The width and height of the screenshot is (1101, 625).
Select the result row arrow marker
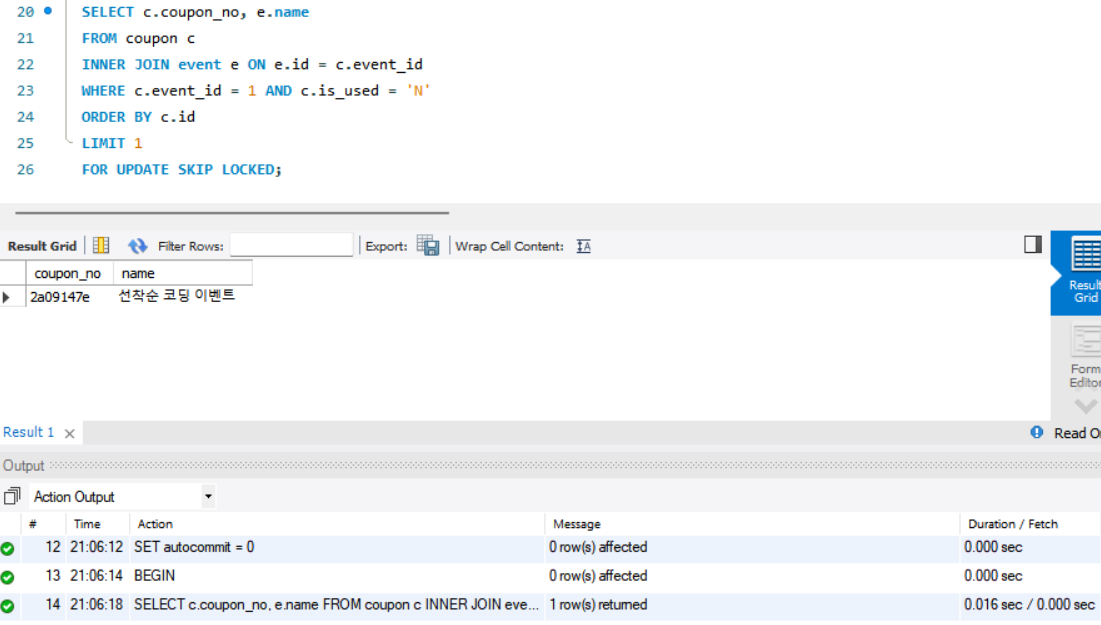pos(6,297)
